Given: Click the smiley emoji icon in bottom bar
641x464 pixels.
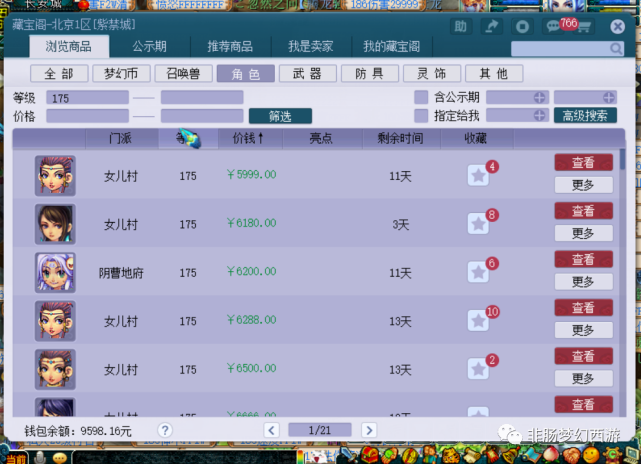Looking at the screenshot, I should pos(60,458).
